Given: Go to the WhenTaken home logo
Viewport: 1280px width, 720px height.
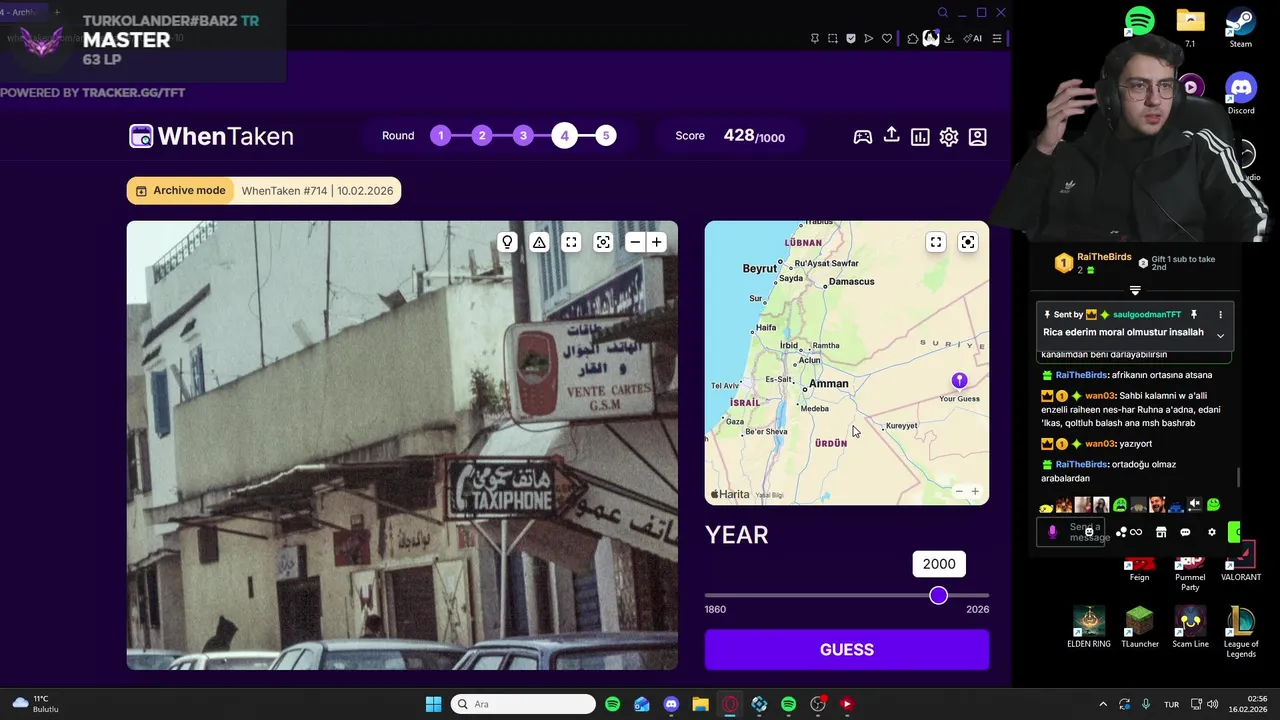Looking at the screenshot, I should (211, 136).
